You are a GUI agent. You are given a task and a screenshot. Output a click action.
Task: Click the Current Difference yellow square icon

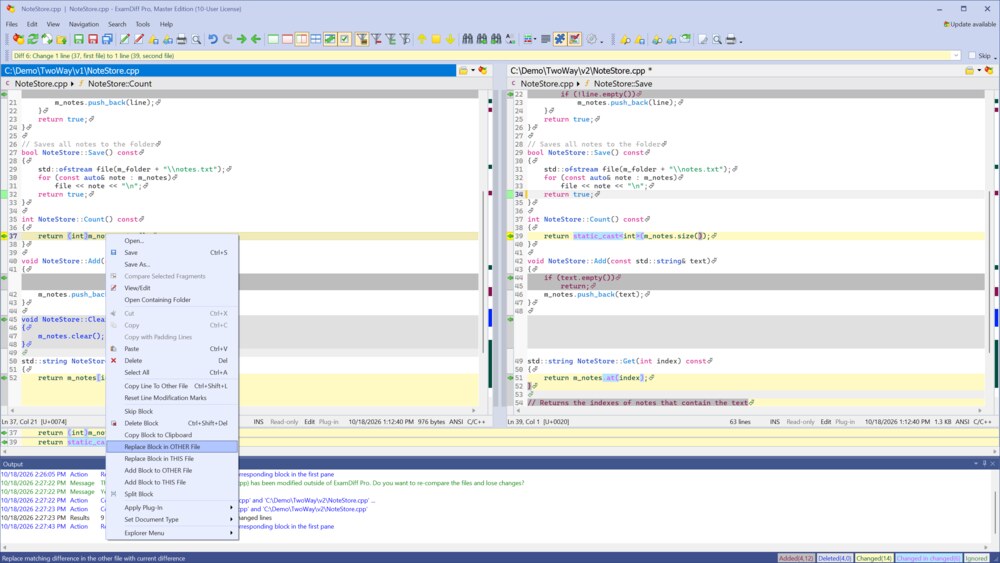pyautogui.click(x=436, y=40)
